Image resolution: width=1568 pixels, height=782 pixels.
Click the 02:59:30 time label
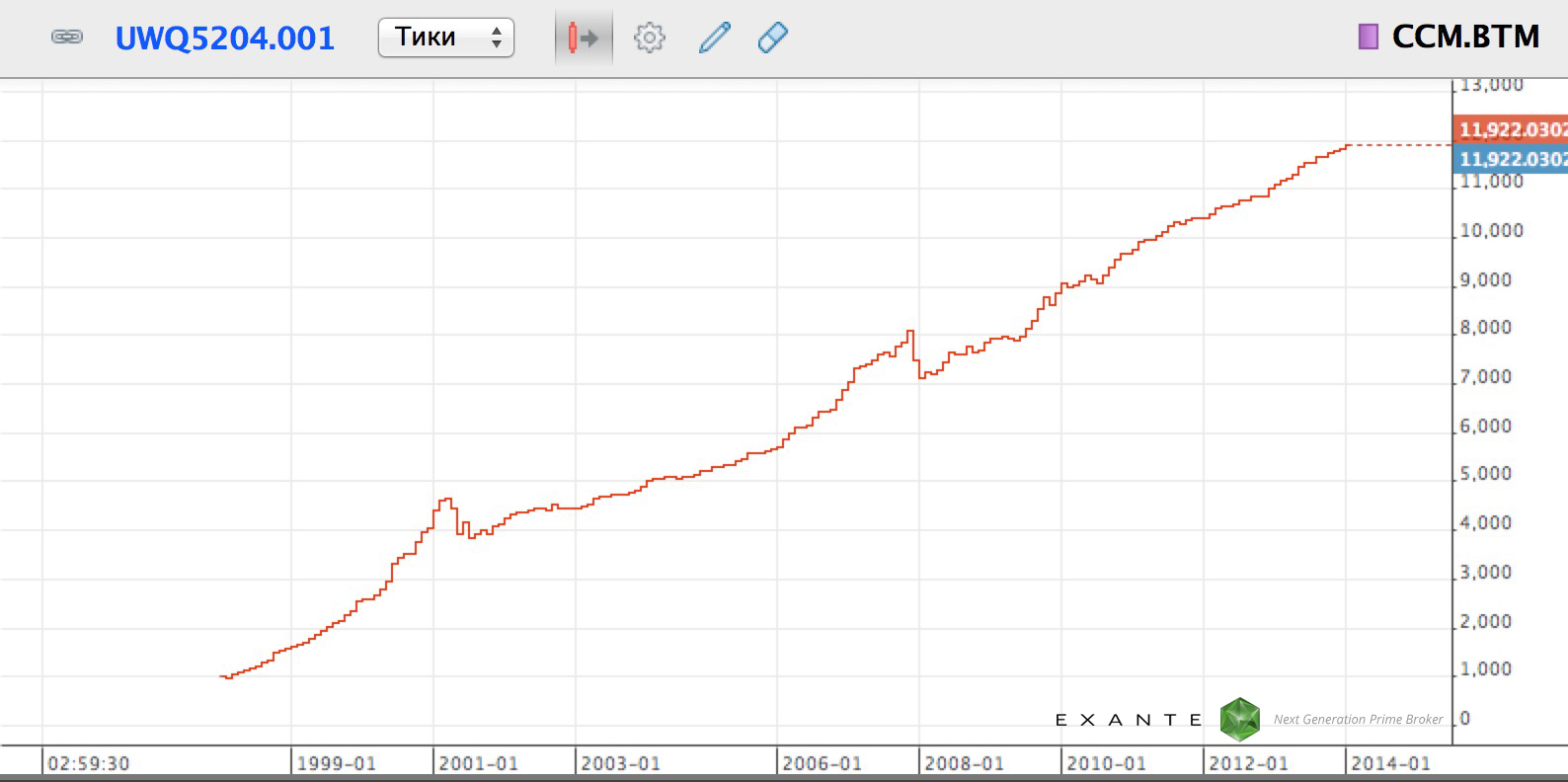click(89, 763)
